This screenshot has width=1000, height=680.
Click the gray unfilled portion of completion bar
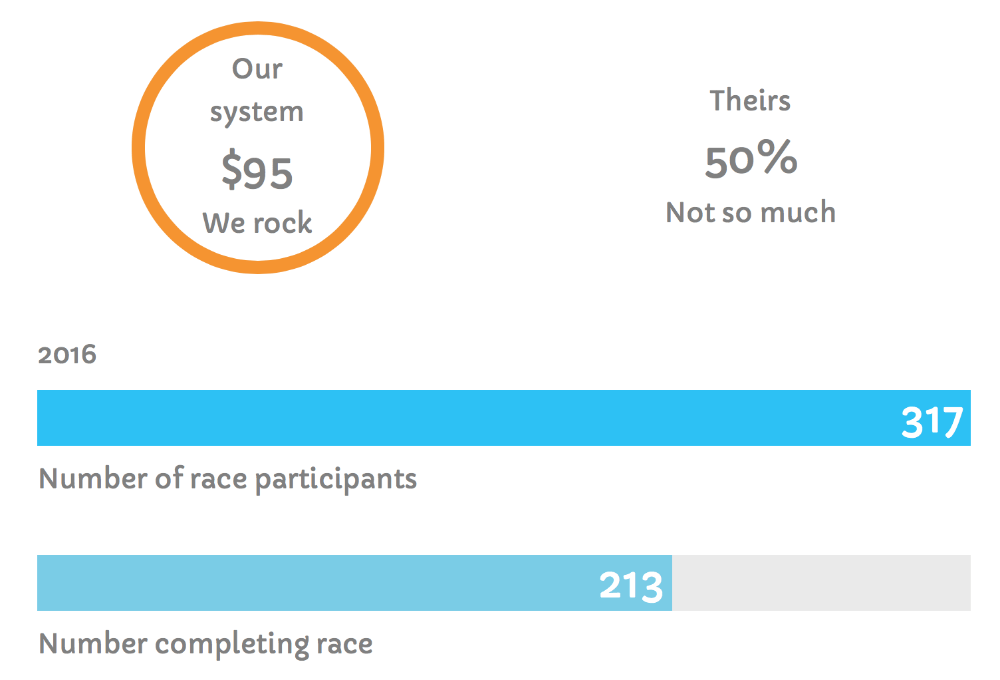tap(820, 583)
